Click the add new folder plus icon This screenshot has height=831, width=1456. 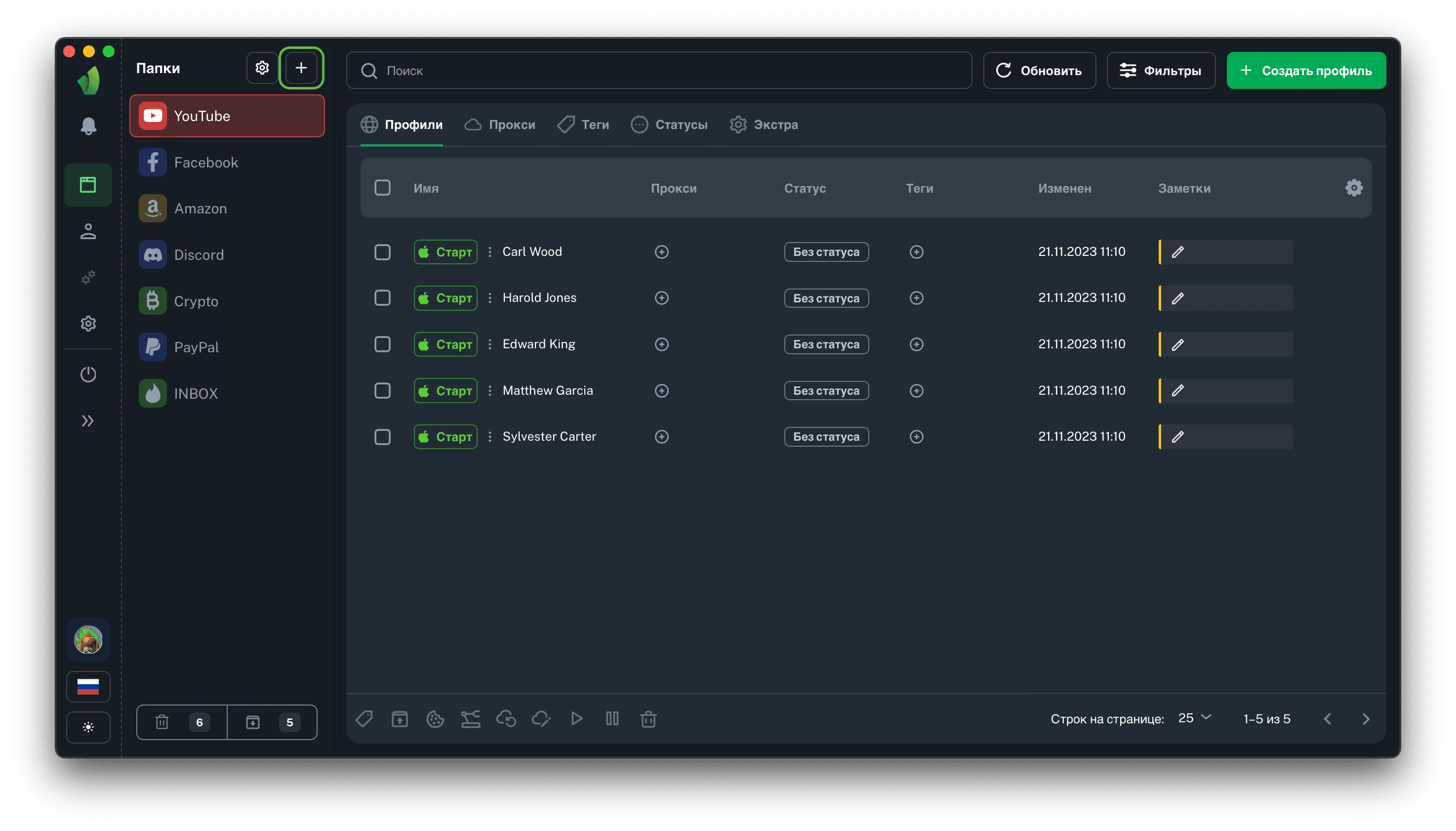pos(301,68)
